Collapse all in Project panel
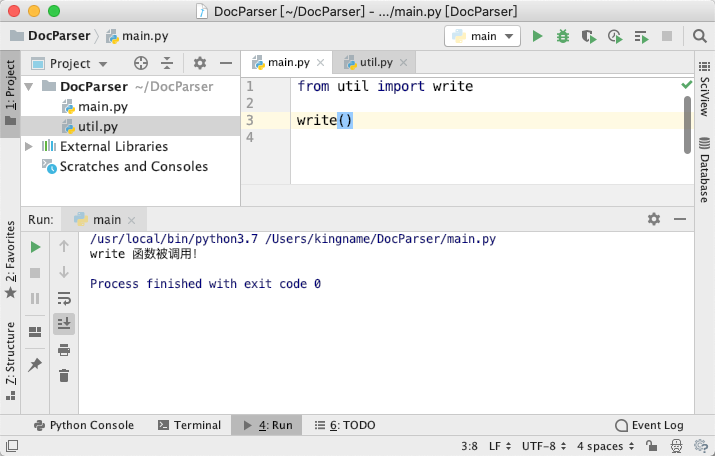 pos(167,63)
